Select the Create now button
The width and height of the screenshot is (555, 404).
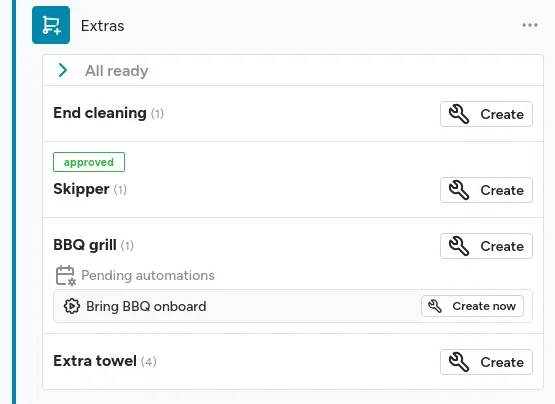pyautogui.click(x=472, y=306)
